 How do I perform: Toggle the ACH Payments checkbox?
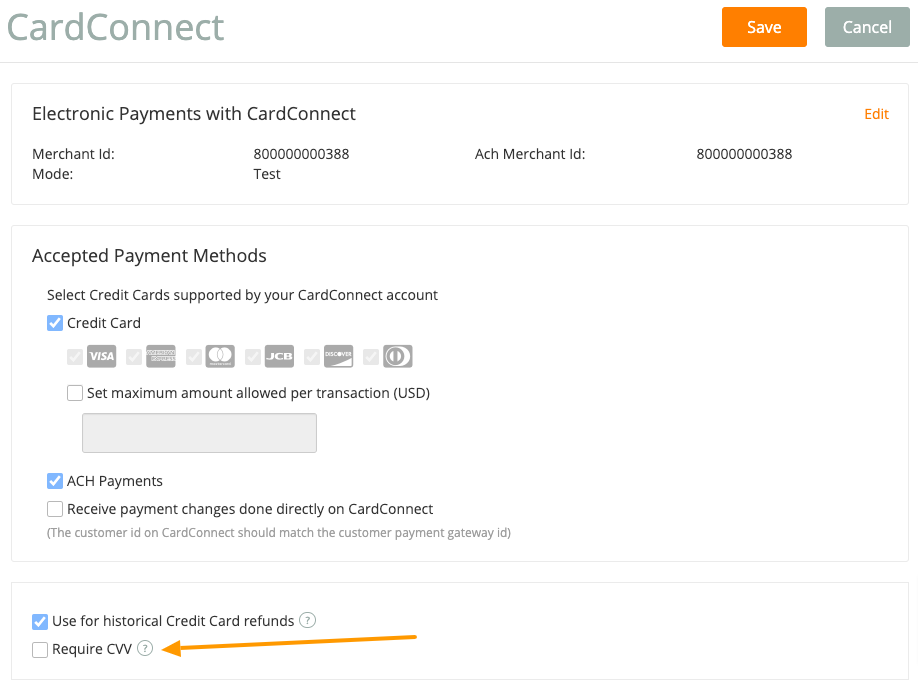pos(55,481)
